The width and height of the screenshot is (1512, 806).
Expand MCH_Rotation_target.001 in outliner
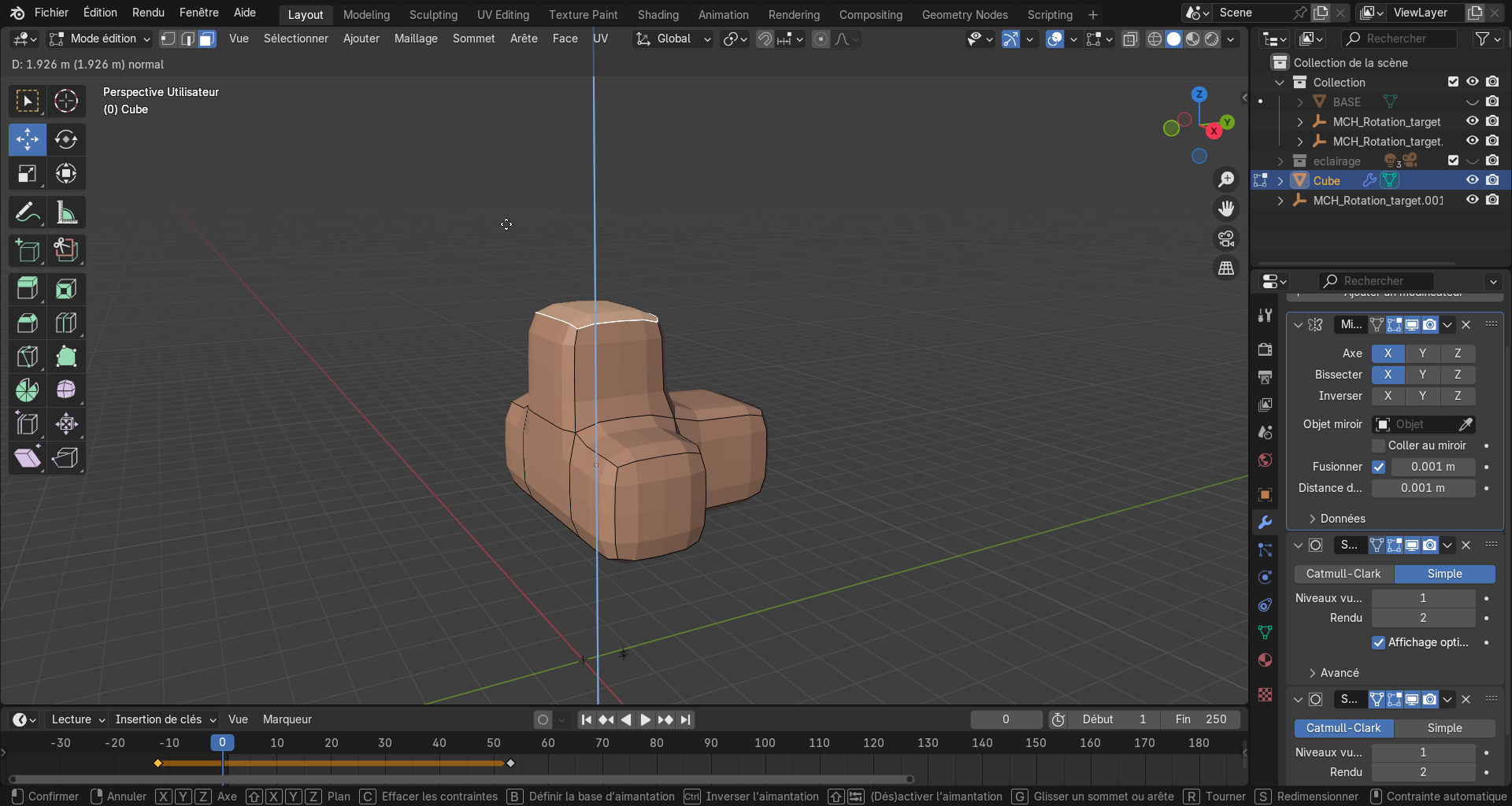click(x=1280, y=201)
